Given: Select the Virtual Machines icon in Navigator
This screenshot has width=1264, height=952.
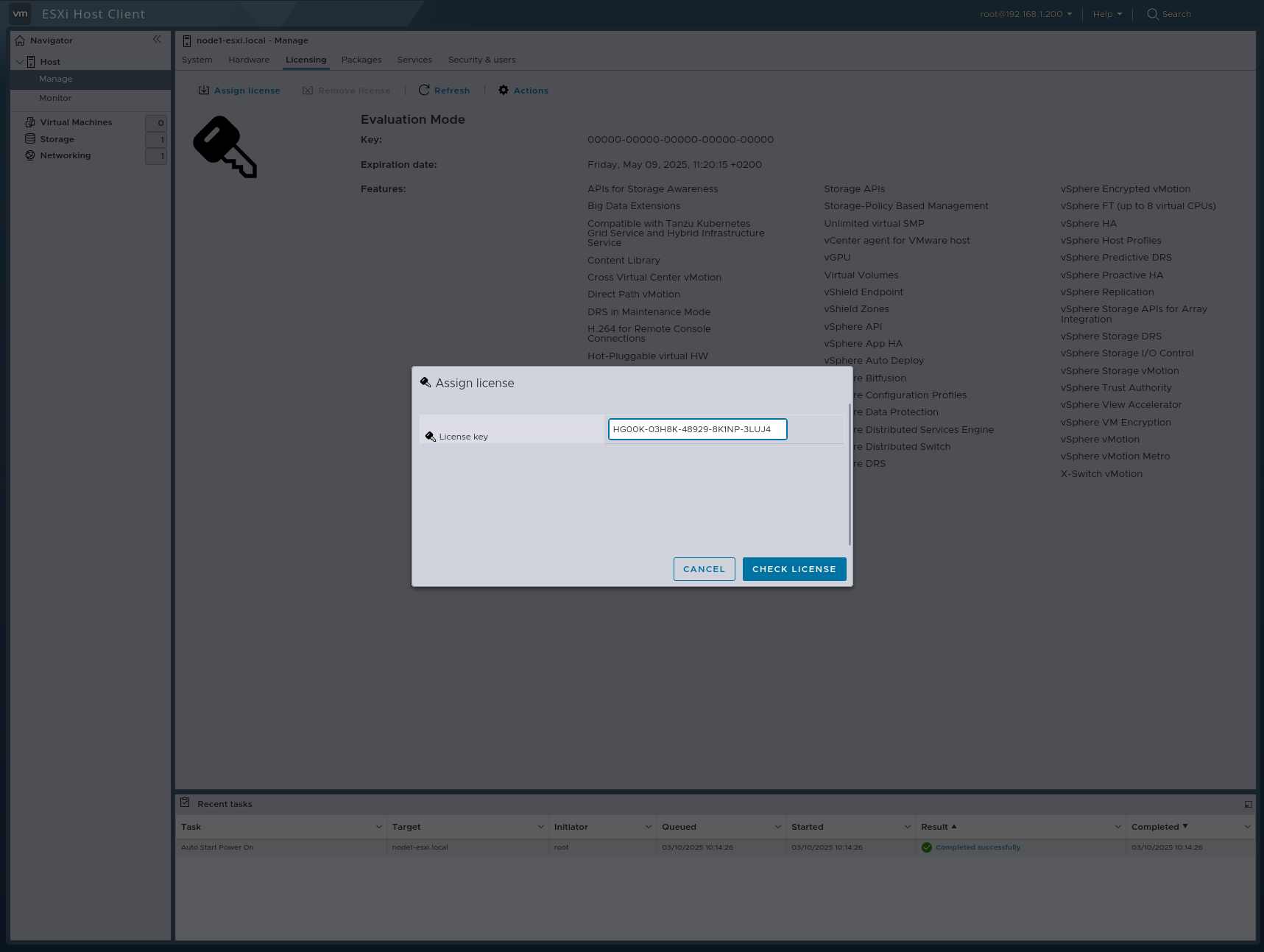Looking at the screenshot, I should 29,121.
